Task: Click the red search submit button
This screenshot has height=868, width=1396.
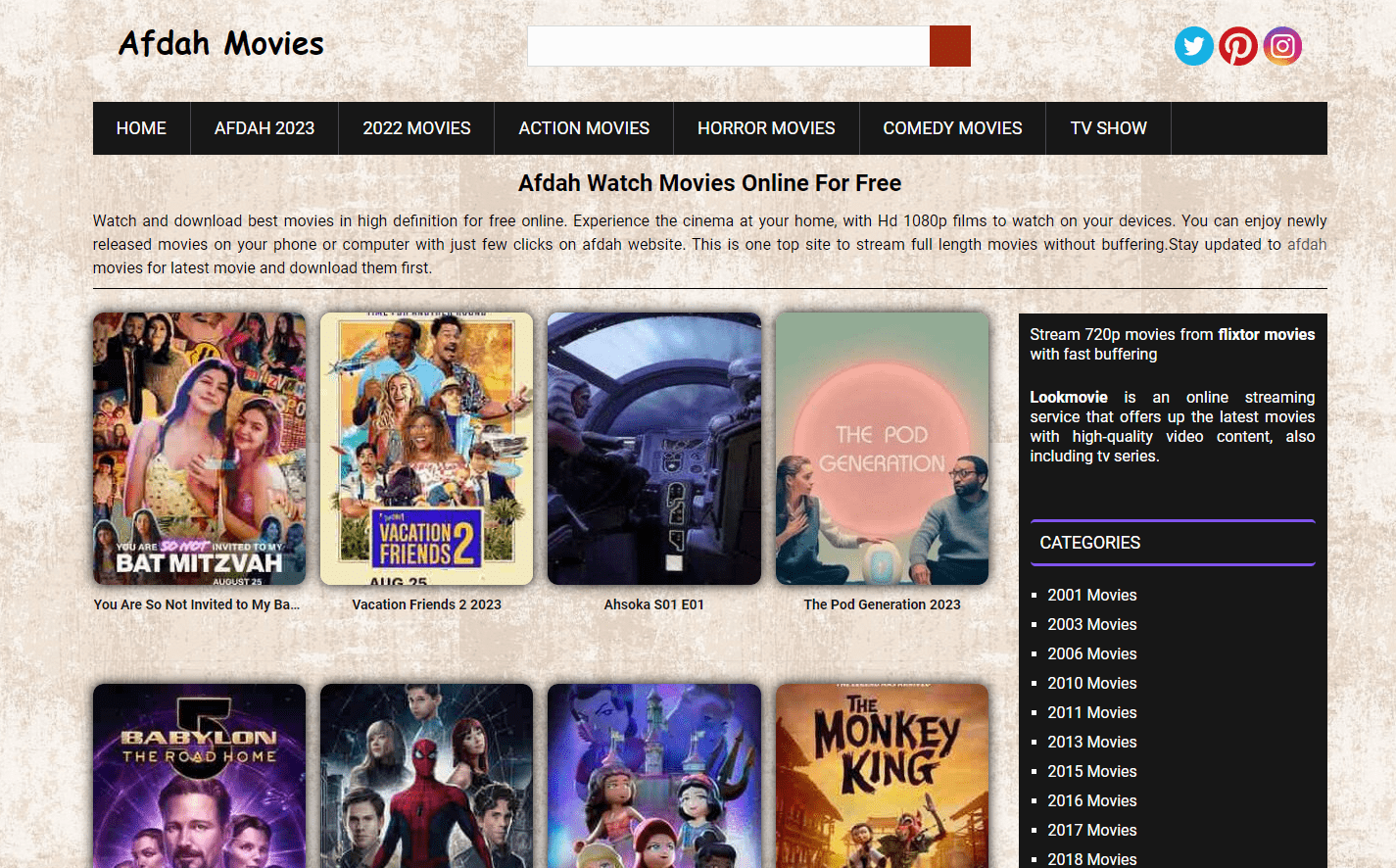Action: (950, 46)
